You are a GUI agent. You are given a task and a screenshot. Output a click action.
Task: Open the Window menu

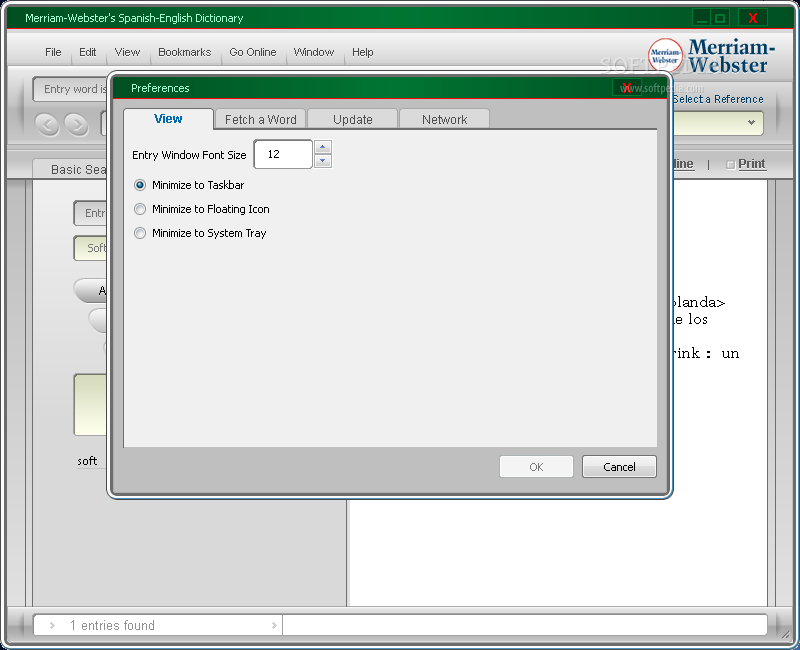click(x=314, y=52)
